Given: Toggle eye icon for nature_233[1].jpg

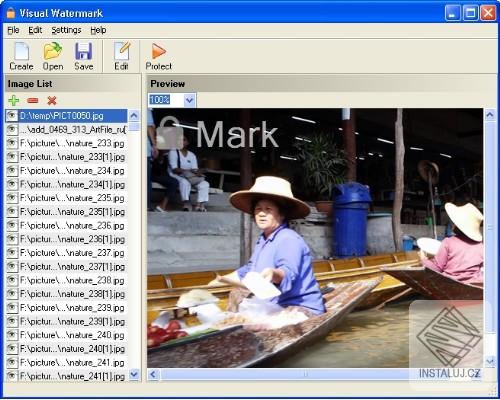Looking at the screenshot, I should point(12,157).
